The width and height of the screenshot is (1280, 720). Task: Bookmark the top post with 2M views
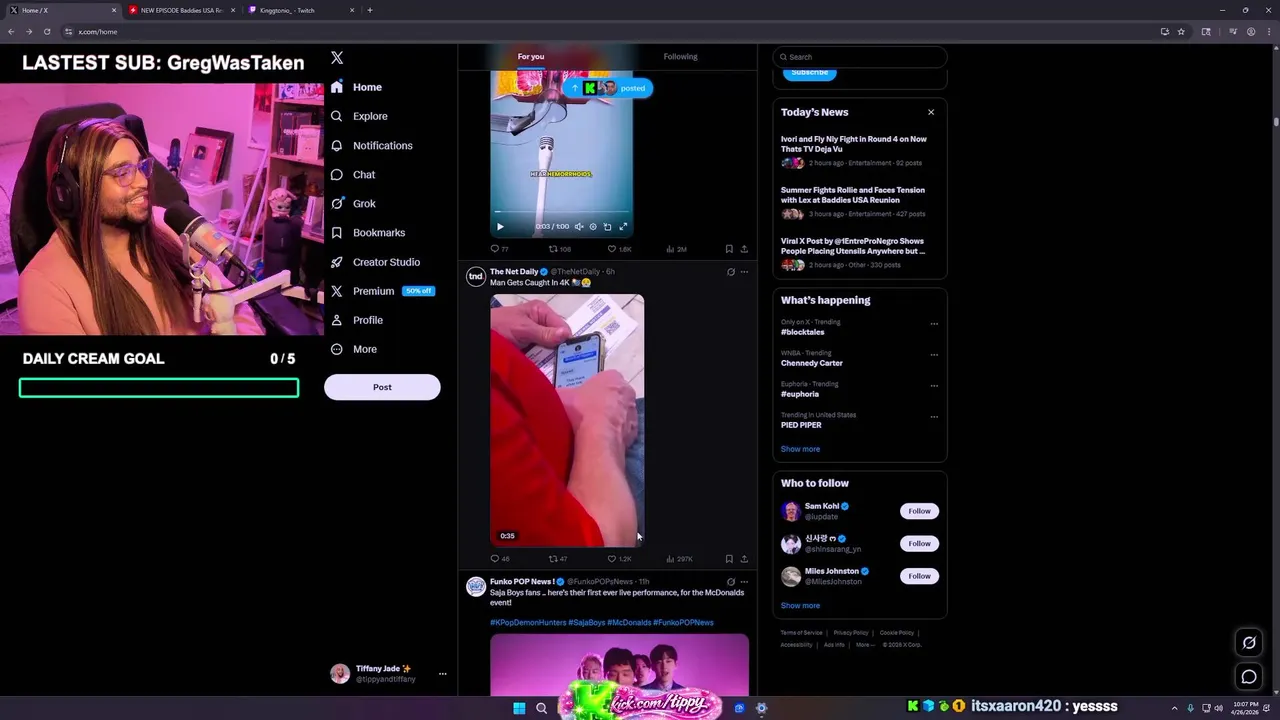729,249
